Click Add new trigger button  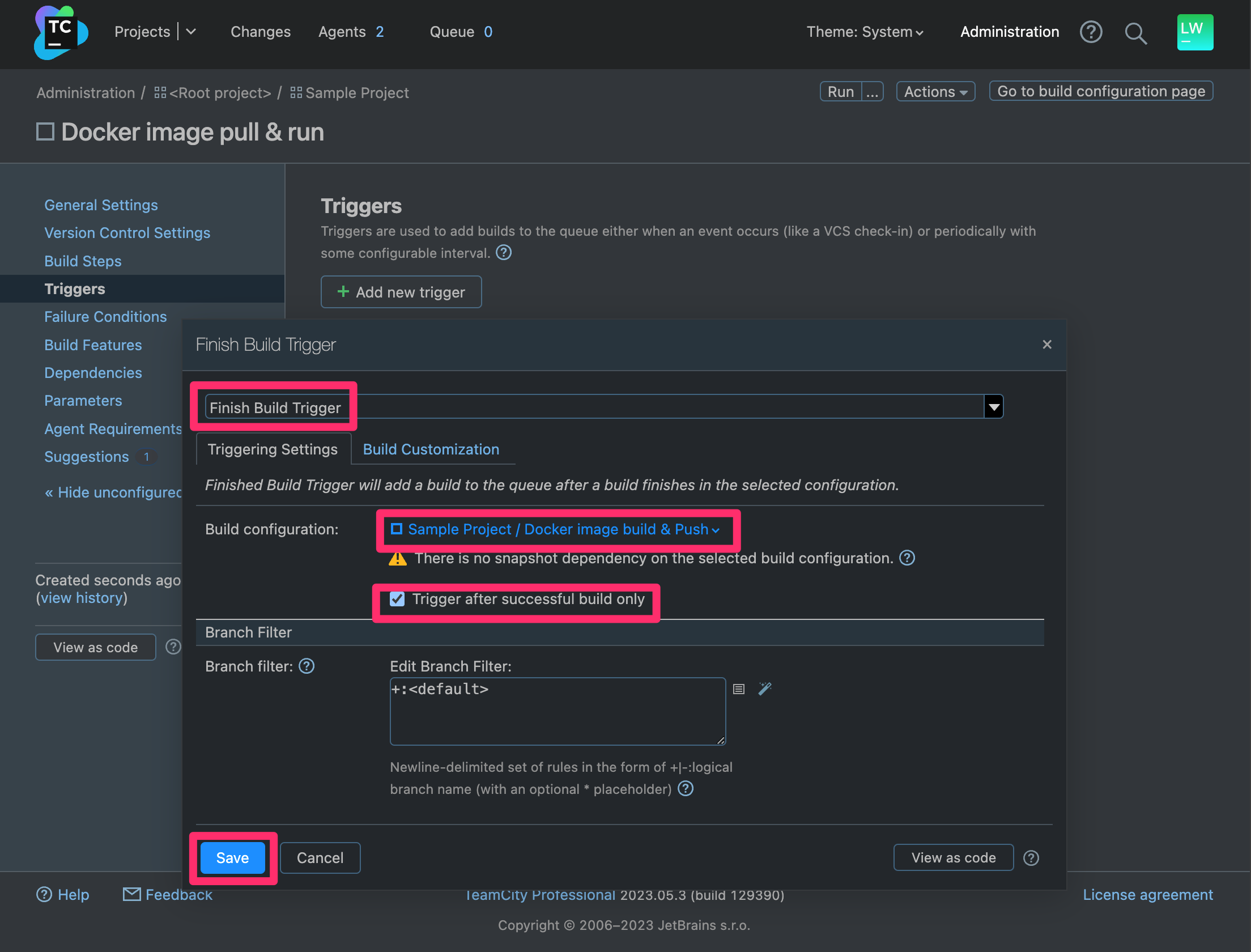(401, 292)
